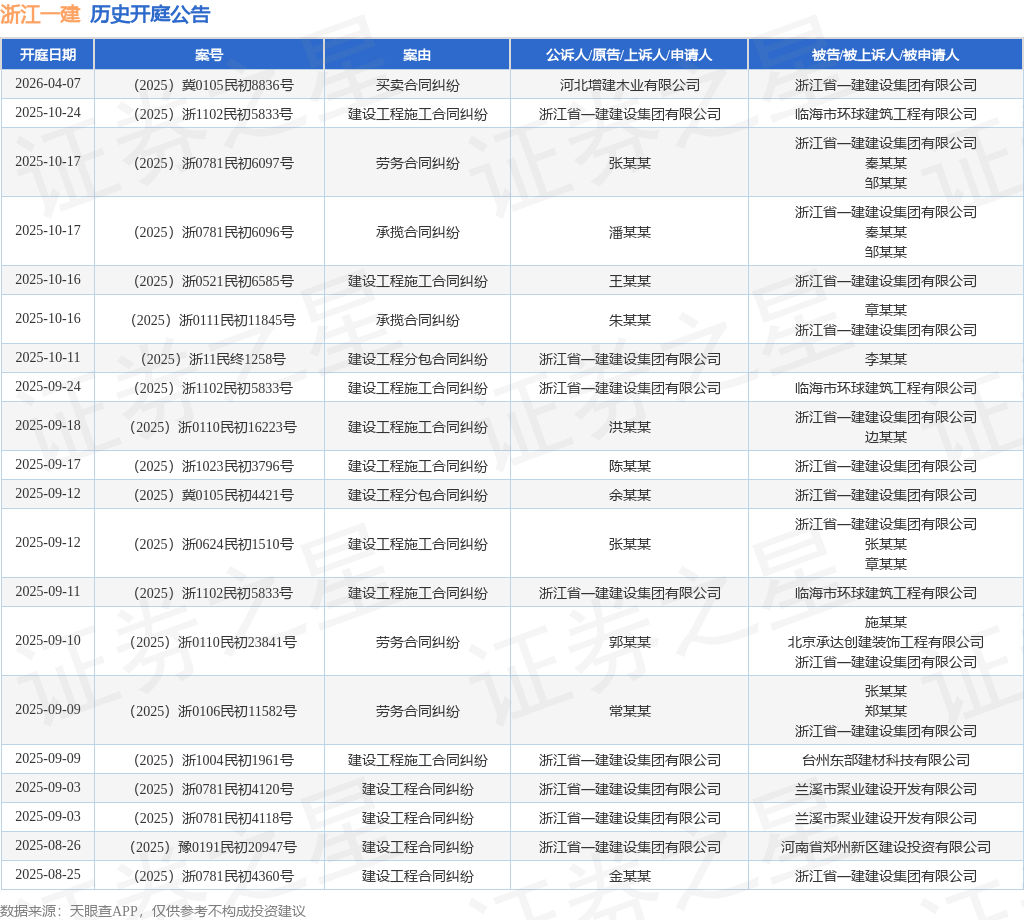1024x920 pixels.
Task: Click case number (2025)浙0111民初11845号
Action: point(213,320)
